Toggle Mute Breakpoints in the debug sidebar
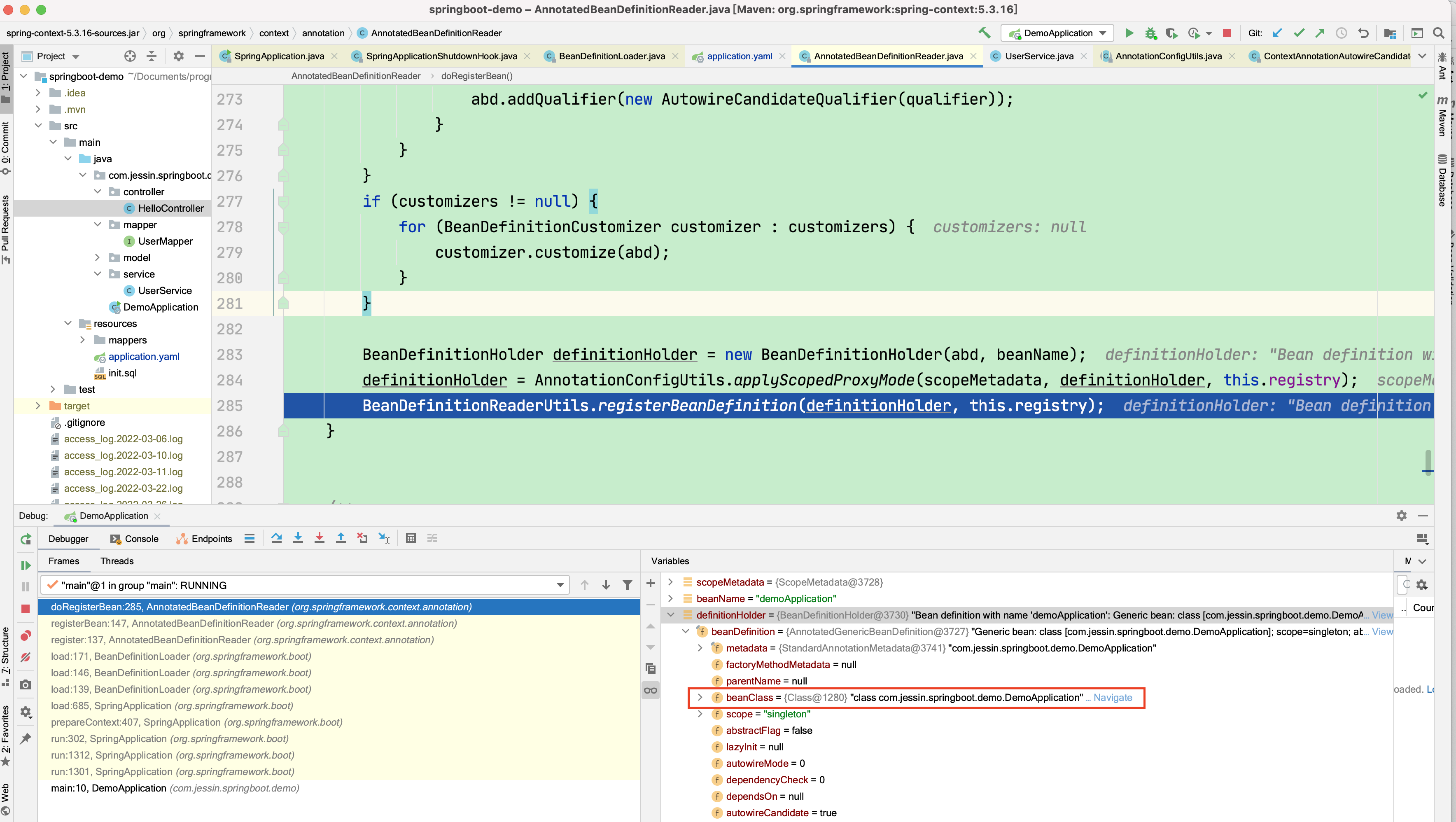The width and height of the screenshot is (1456, 822). point(26,657)
